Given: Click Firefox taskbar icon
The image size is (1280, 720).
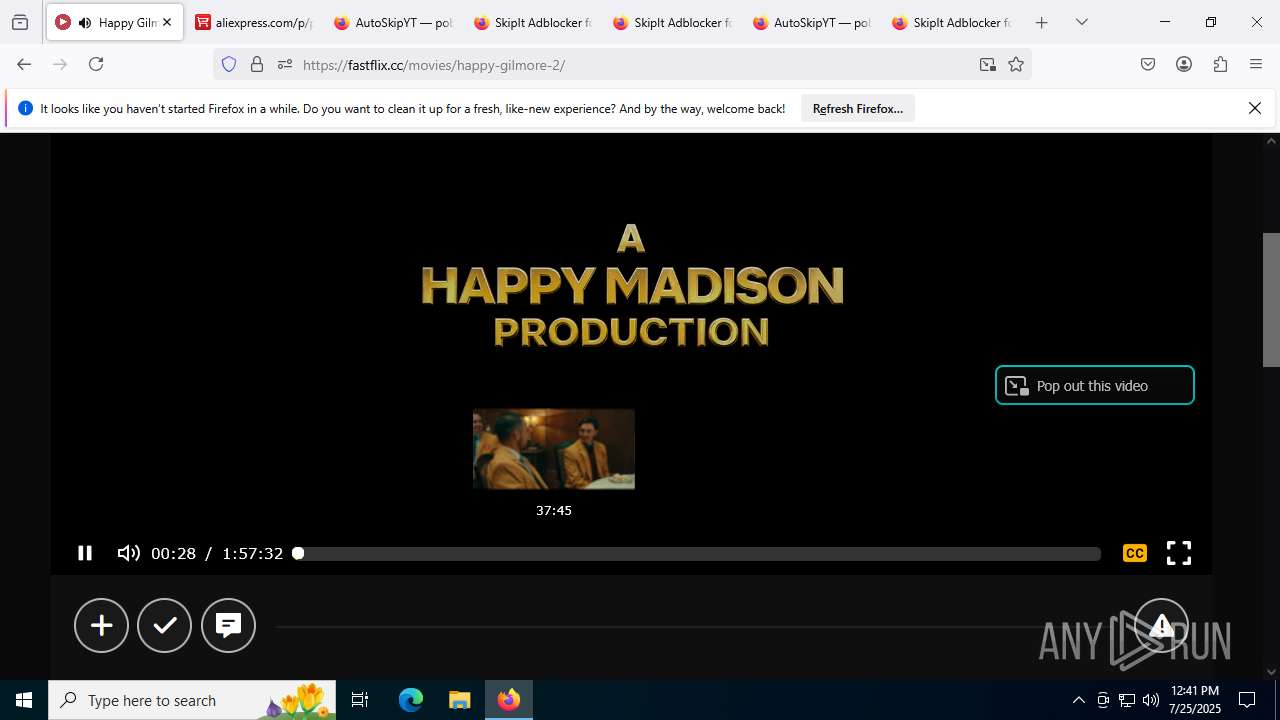Looking at the screenshot, I should pyautogui.click(x=509, y=700).
